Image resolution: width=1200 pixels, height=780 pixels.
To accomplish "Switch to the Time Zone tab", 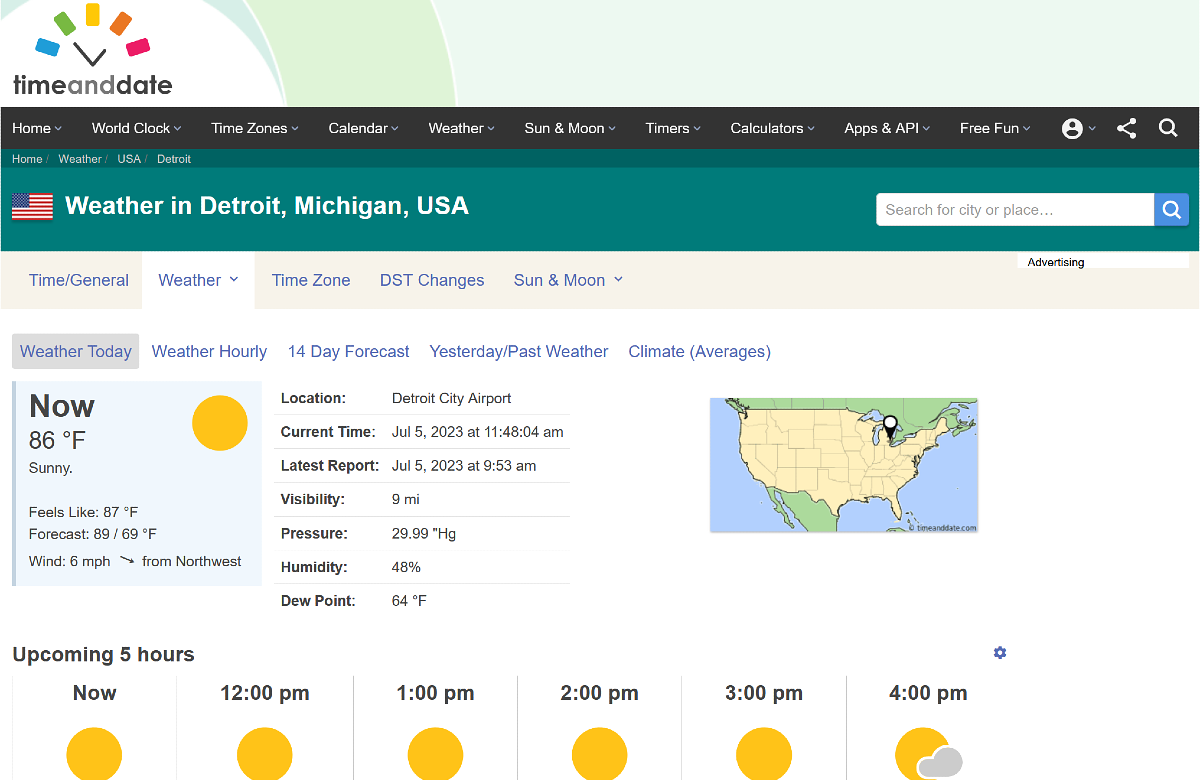I will click(310, 280).
